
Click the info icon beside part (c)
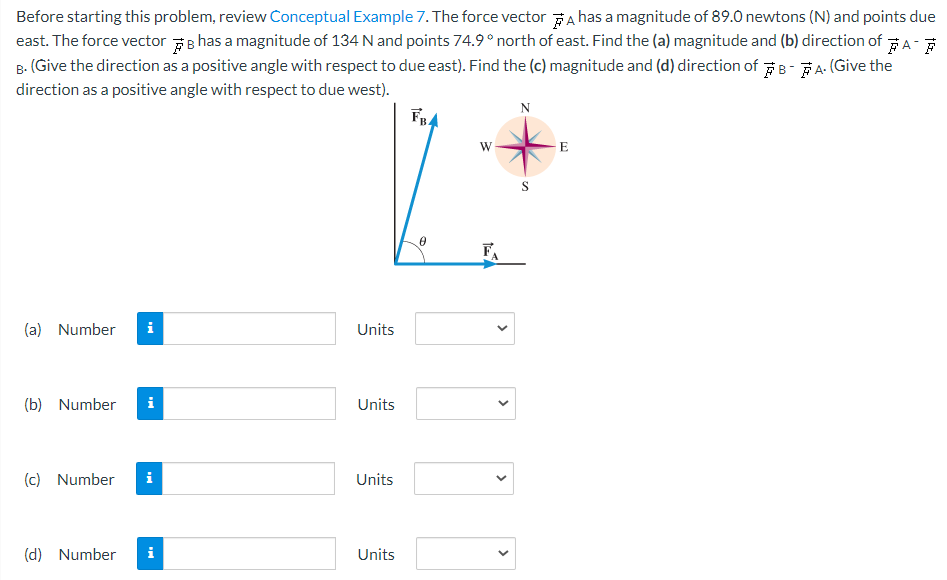150,479
